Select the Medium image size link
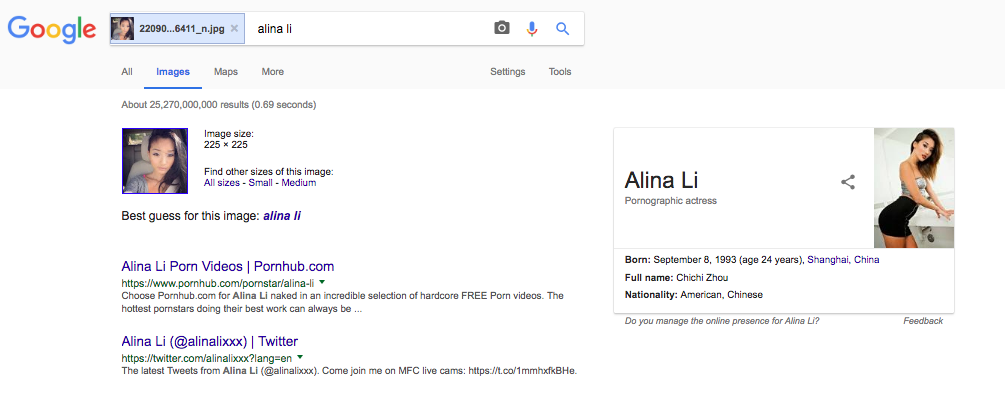The image size is (1005, 402). [x=299, y=183]
